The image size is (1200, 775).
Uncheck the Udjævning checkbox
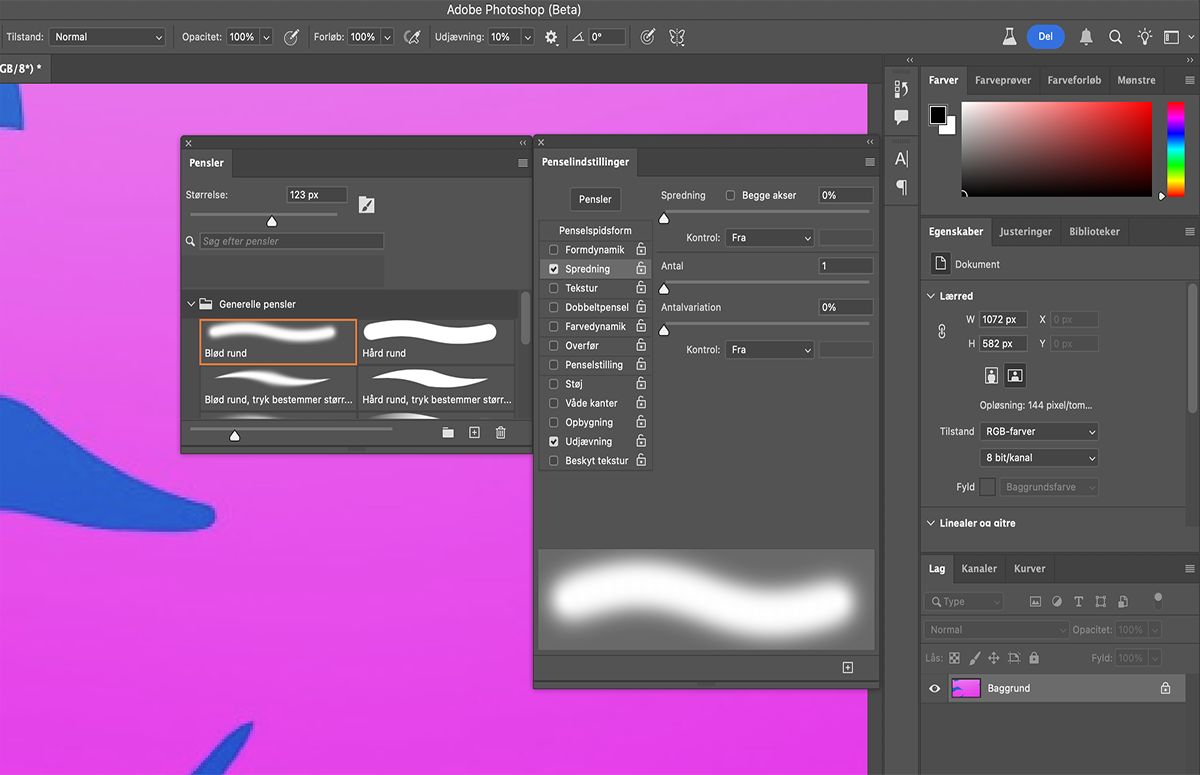[554, 441]
